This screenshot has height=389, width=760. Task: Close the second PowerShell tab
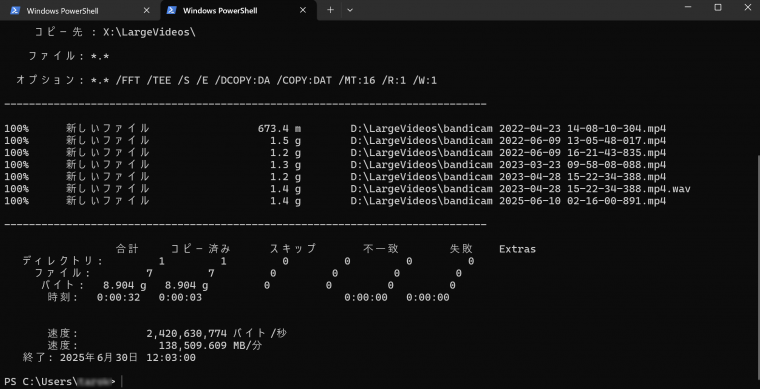tap(303, 10)
